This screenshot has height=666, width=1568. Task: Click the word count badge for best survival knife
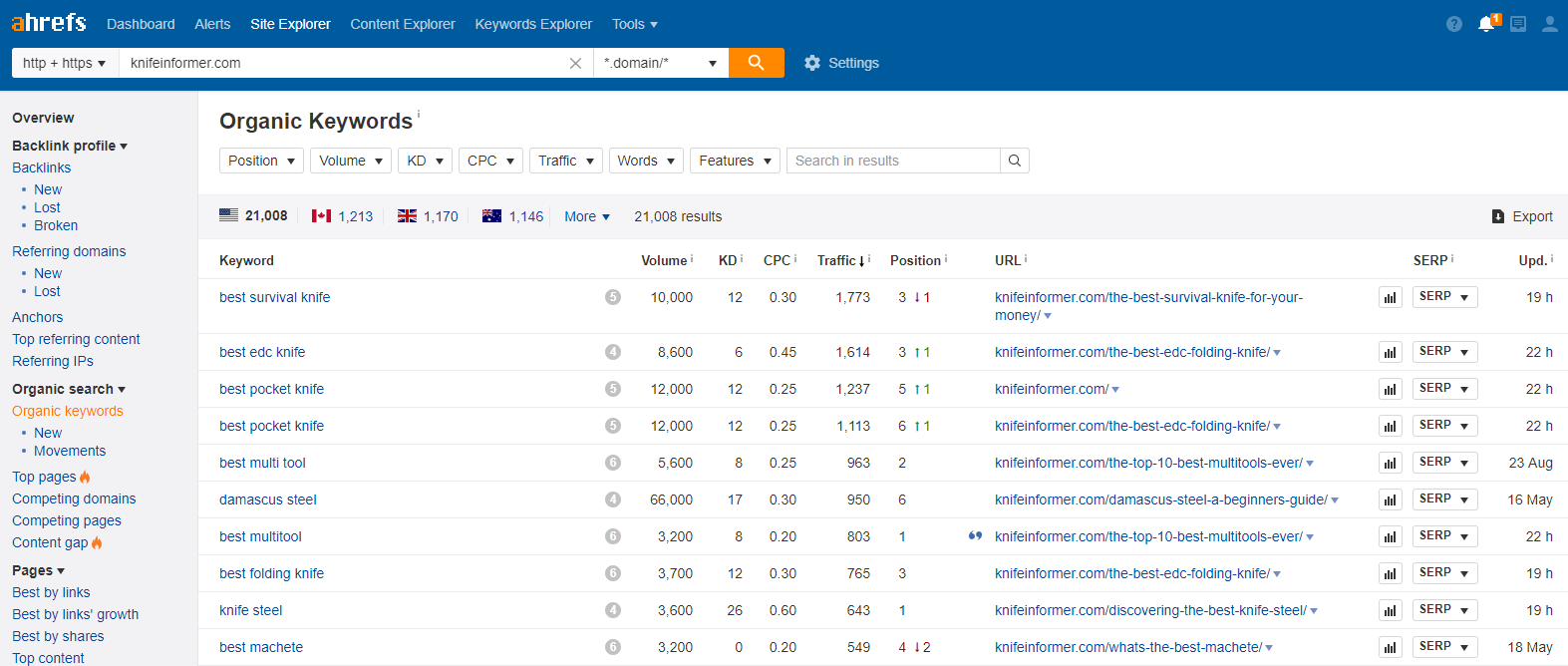click(613, 297)
